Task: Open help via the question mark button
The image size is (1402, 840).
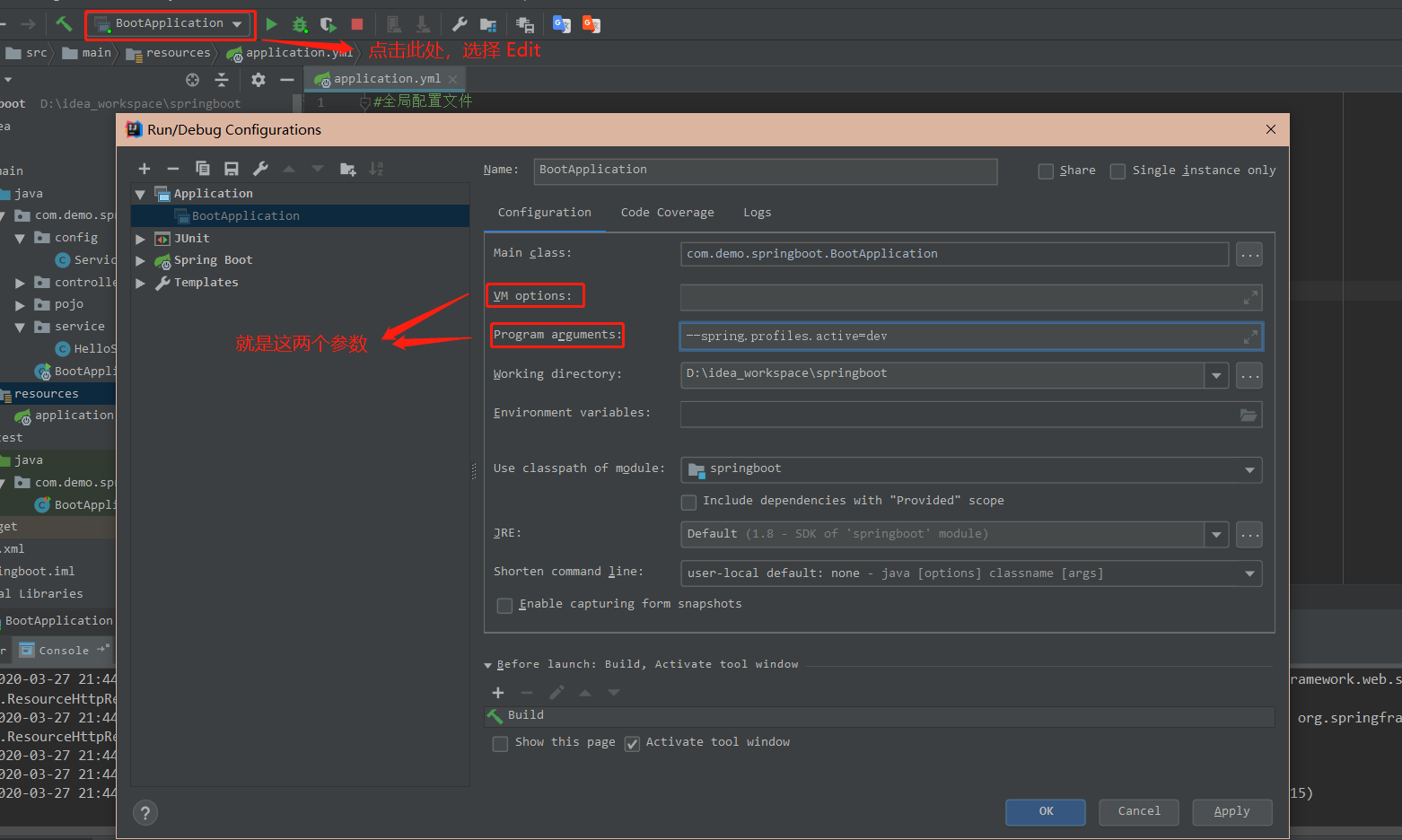Action: [x=145, y=813]
